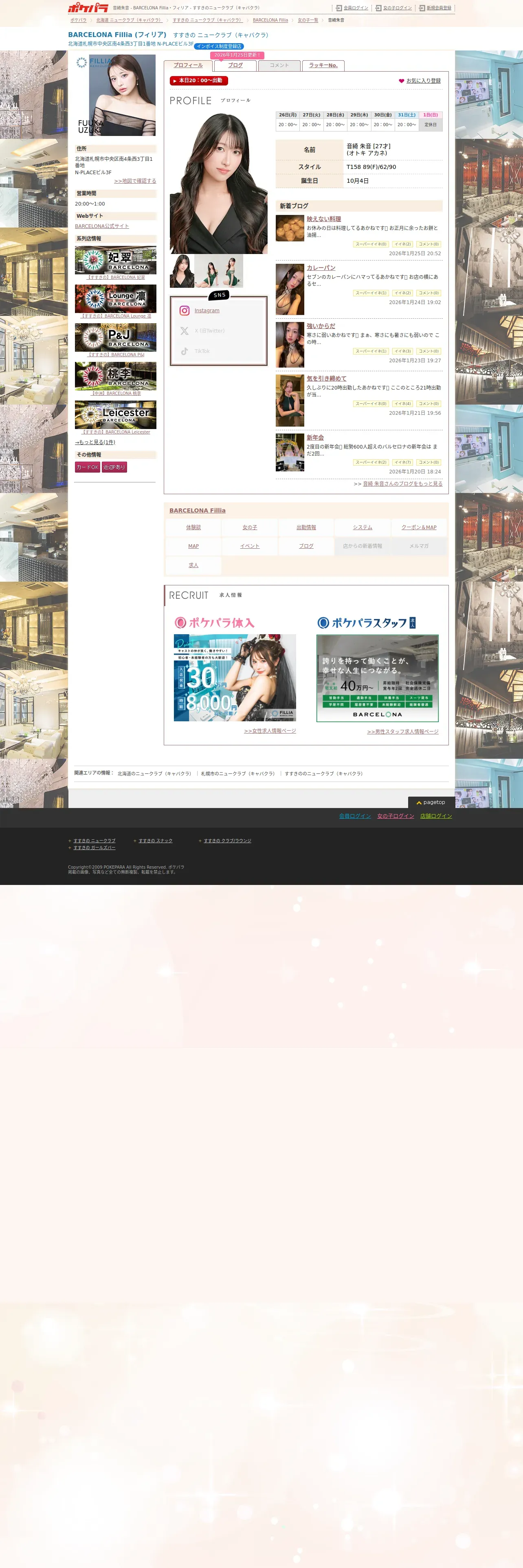Click the 桃李 BARCELONA banner

116,376
